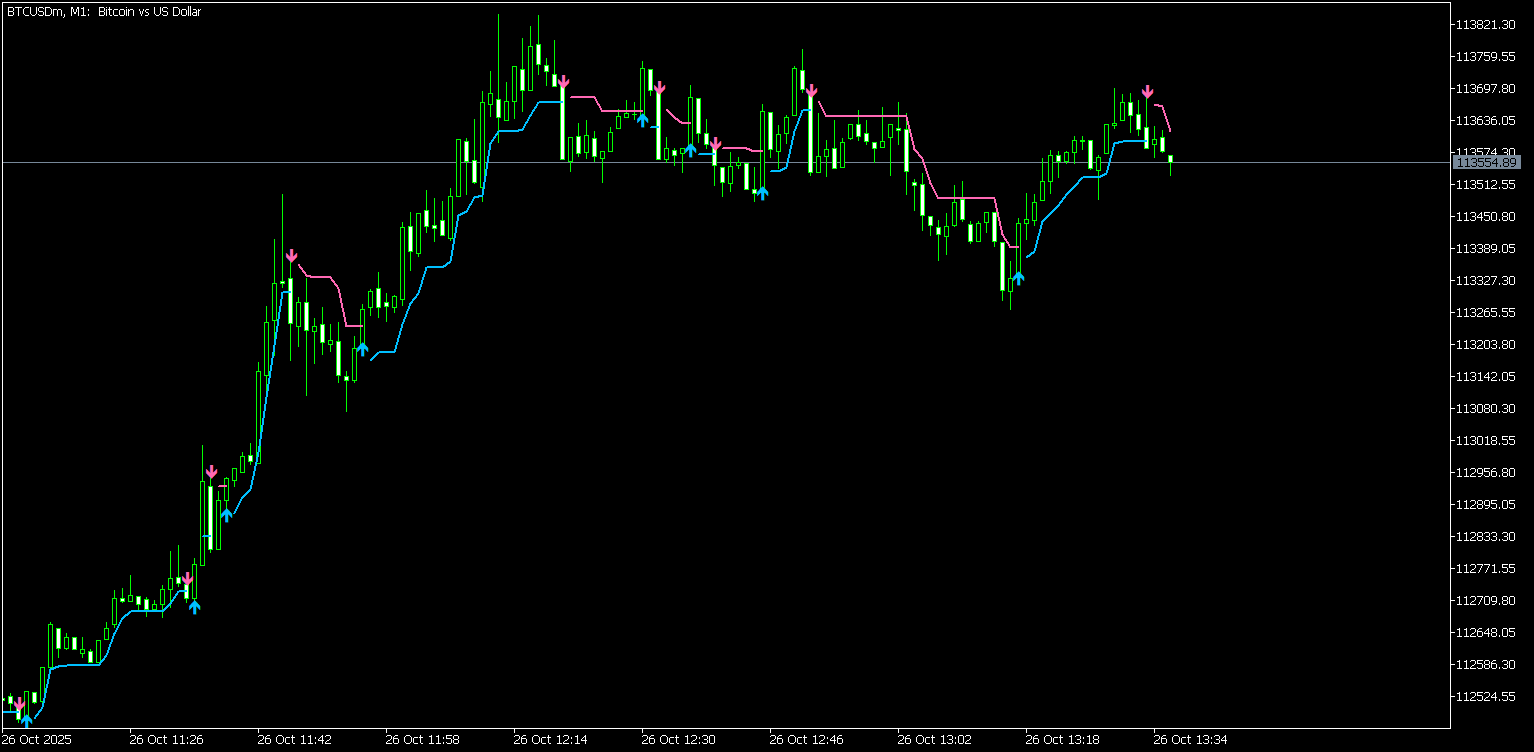The height and width of the screenshot is (752, 1534).
Task: Click the 26 Oct 13:18 time label
Action: (1062, 740)
